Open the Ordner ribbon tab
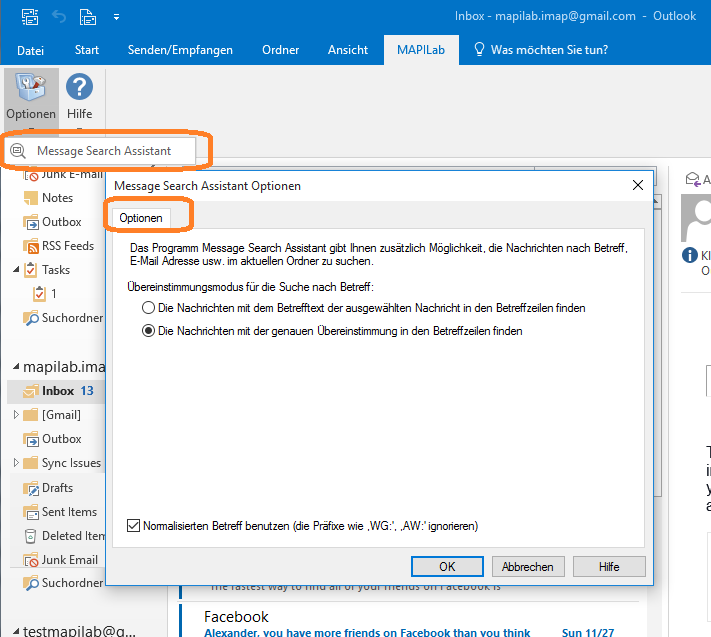 tap(280, 50)
